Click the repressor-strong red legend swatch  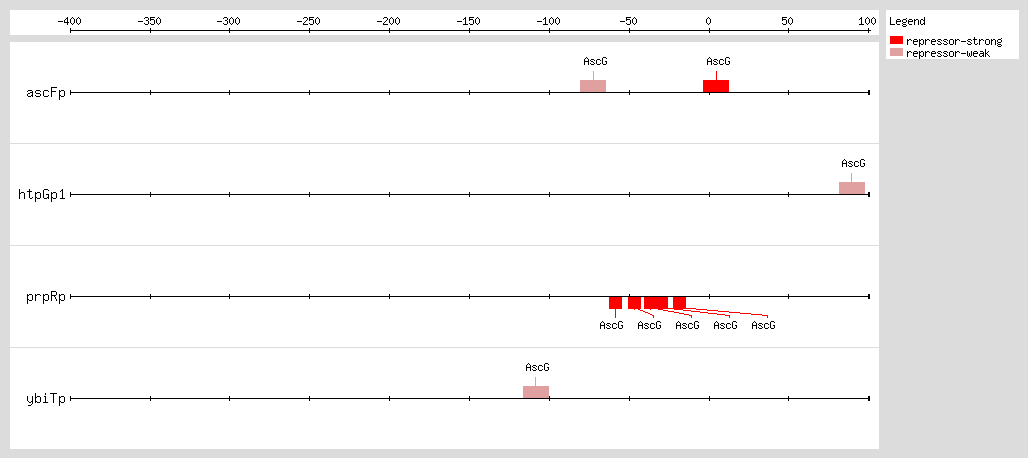pyautogui.click(x=896, y=41)
